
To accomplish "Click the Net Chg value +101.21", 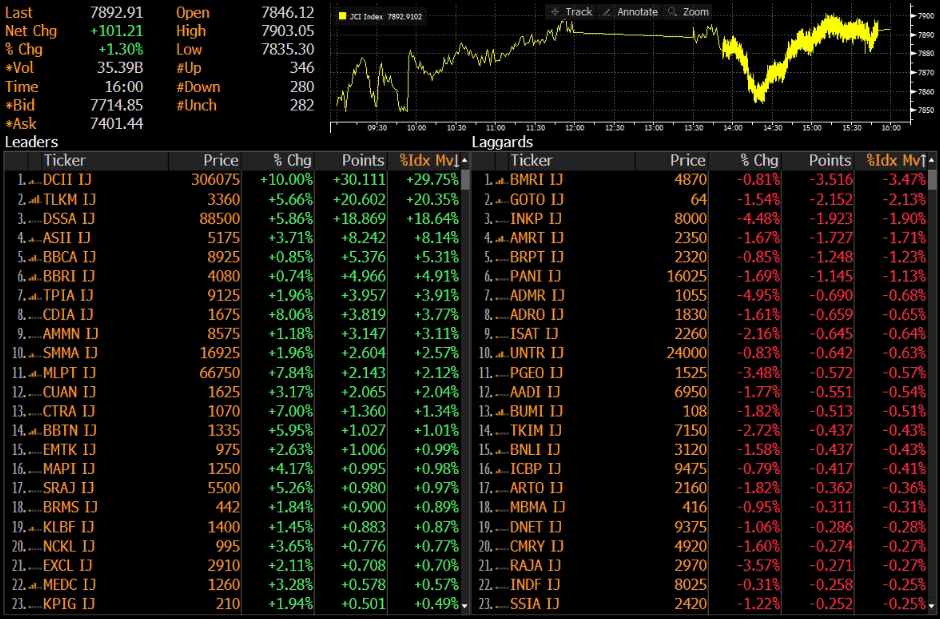I will [x=116, y=31].
